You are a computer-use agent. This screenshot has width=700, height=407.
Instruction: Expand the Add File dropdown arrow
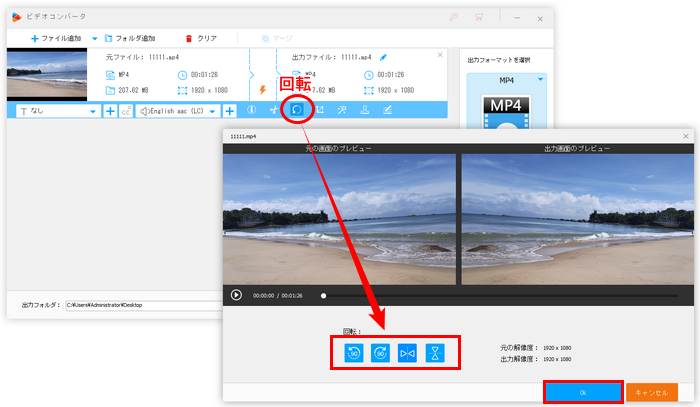[x=95, y=39]
